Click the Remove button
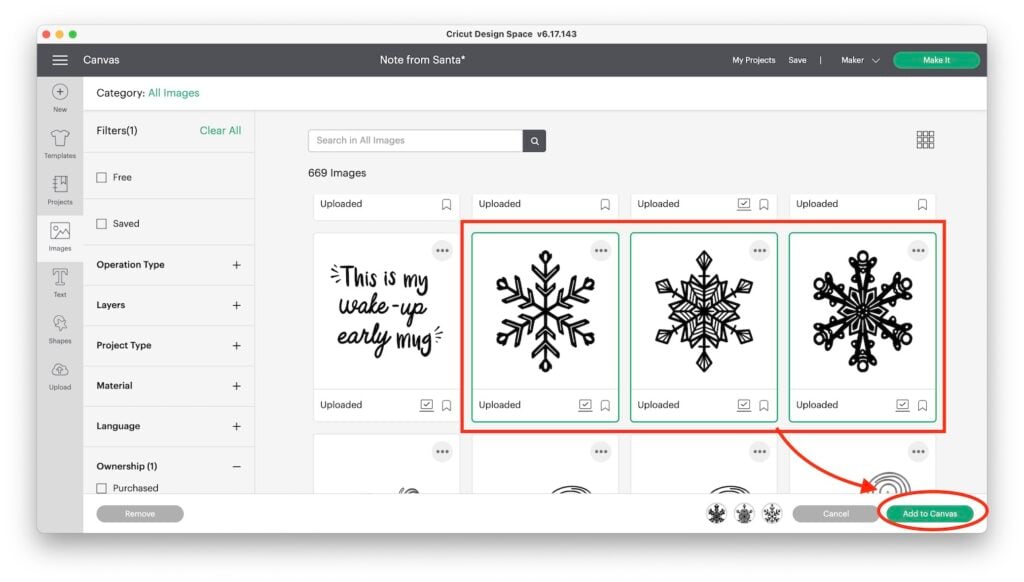 (x=140, y=514)
